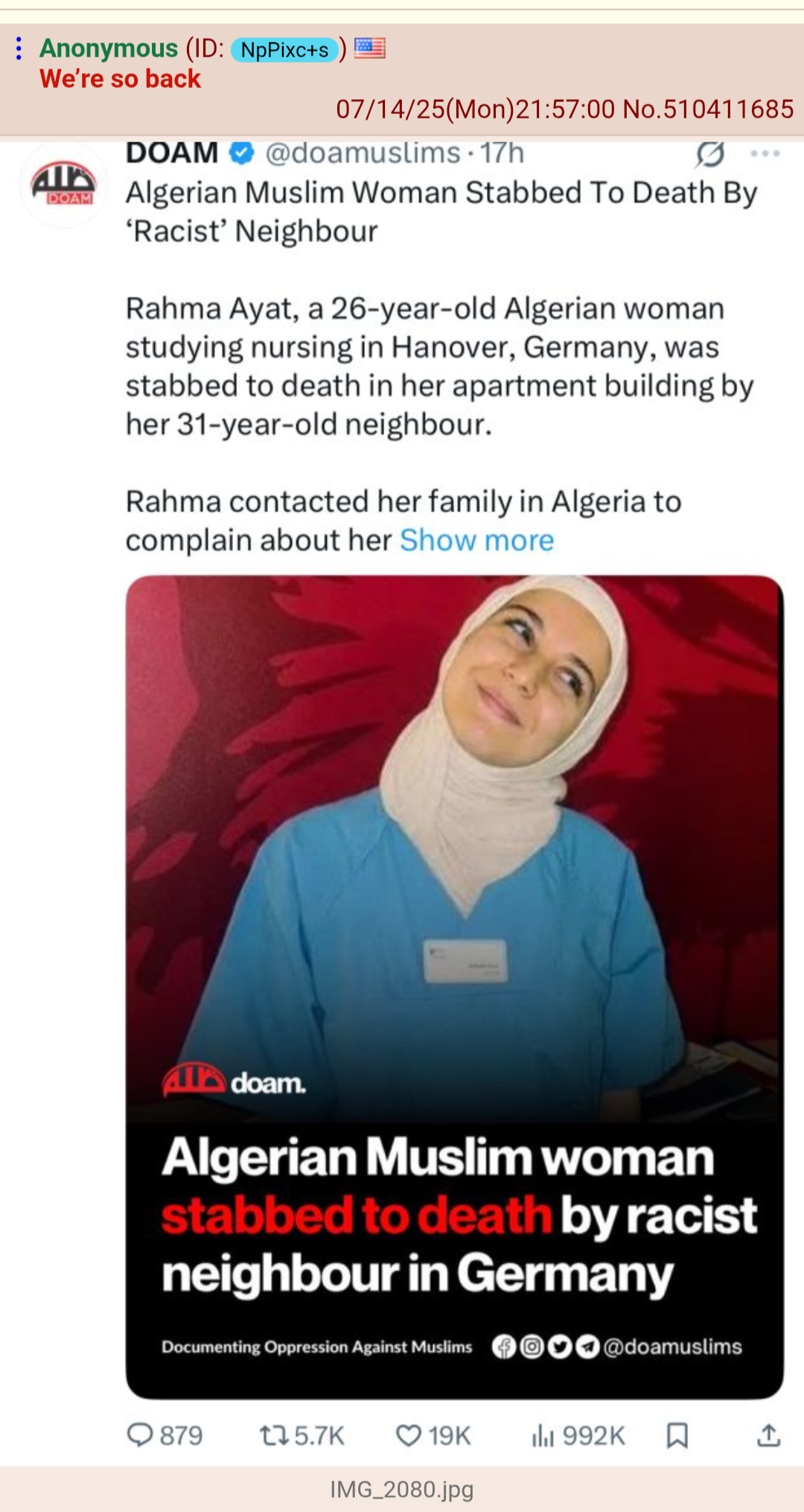This screenshot has height=1512, width=804.
Task: Click the blue verified checkmark badge
Action: [241, 153]
